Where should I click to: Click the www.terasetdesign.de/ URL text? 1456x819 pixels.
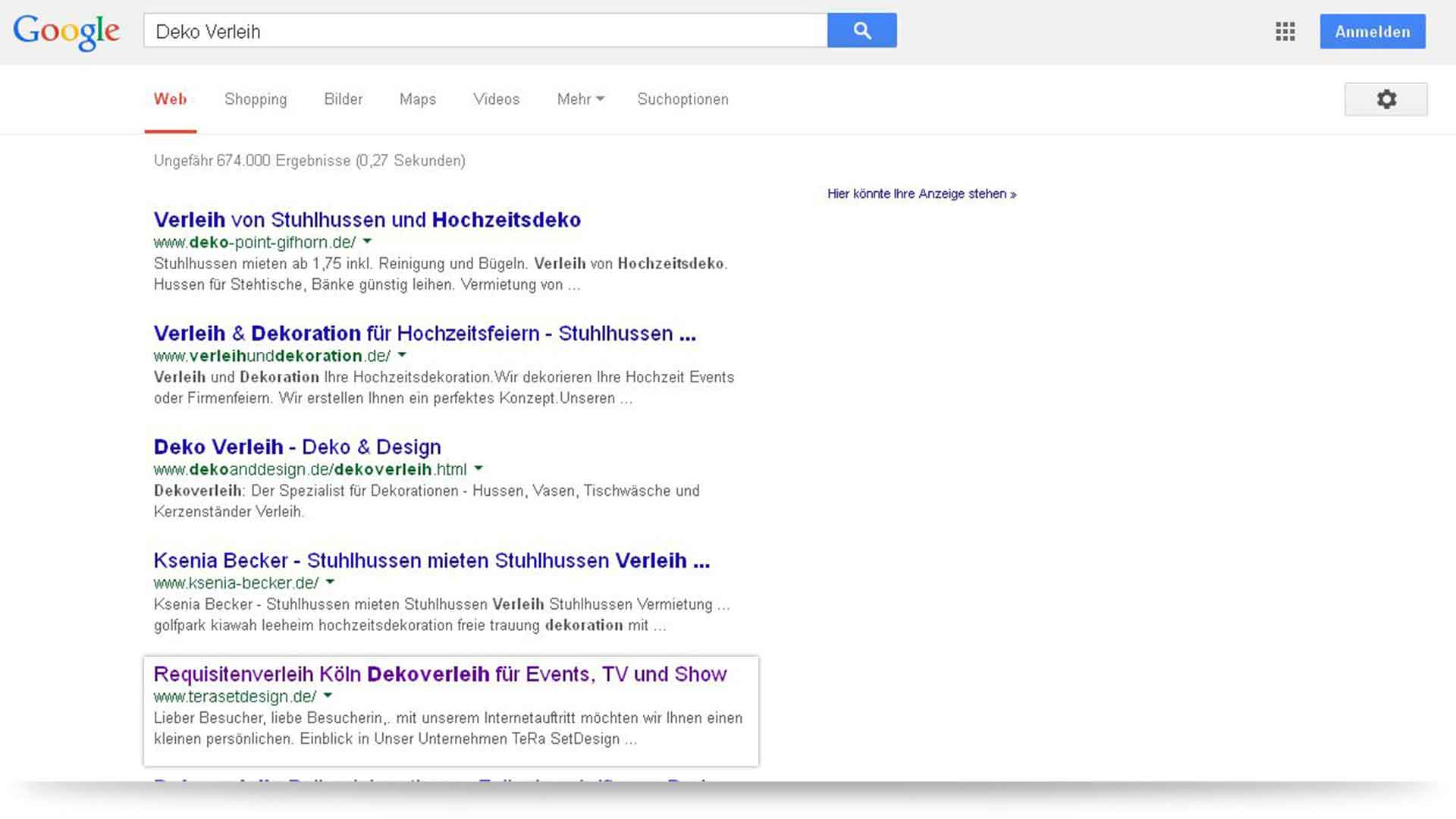[x=235, y=697]
